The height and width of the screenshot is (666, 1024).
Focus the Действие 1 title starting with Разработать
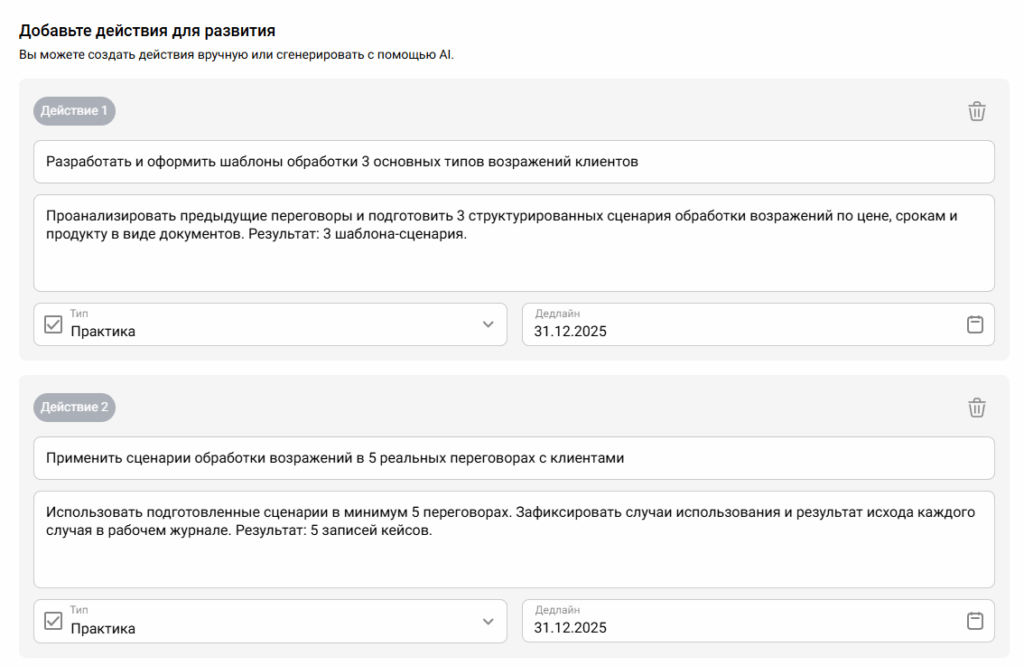point(342,162)
